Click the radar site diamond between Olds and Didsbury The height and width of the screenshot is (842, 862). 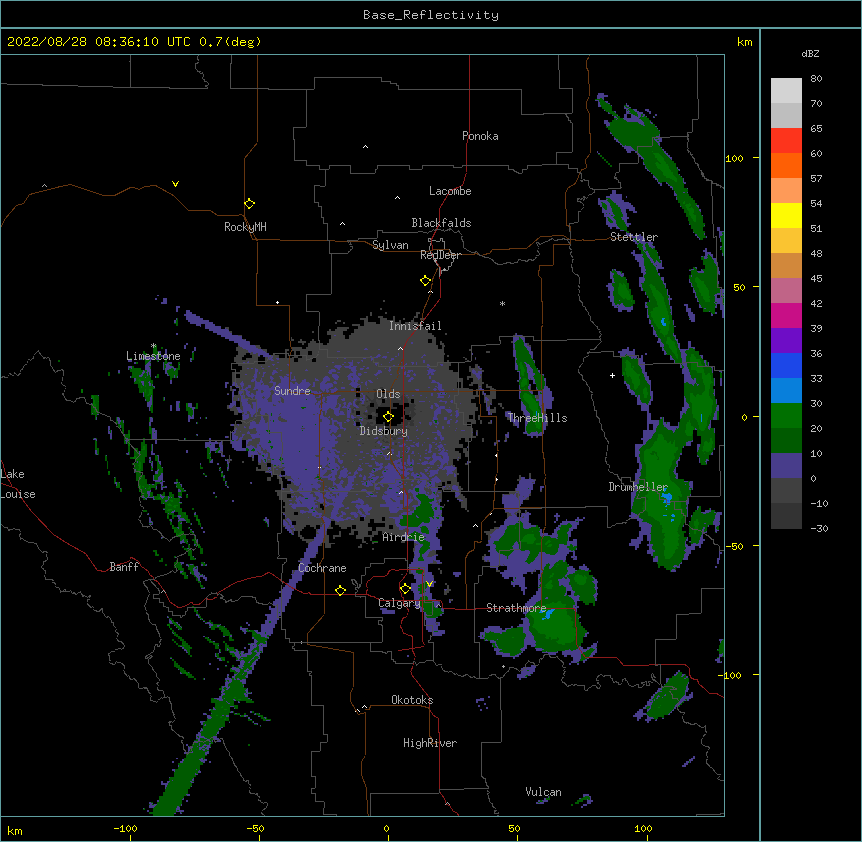388,417
